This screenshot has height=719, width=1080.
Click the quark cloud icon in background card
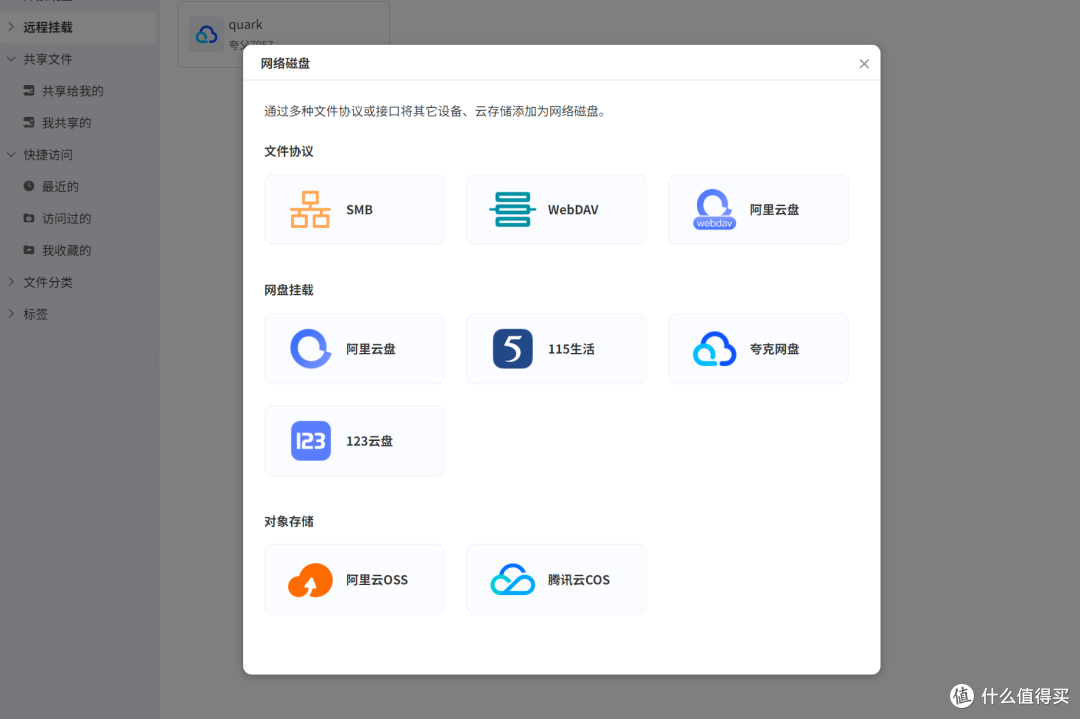[207, 34]
